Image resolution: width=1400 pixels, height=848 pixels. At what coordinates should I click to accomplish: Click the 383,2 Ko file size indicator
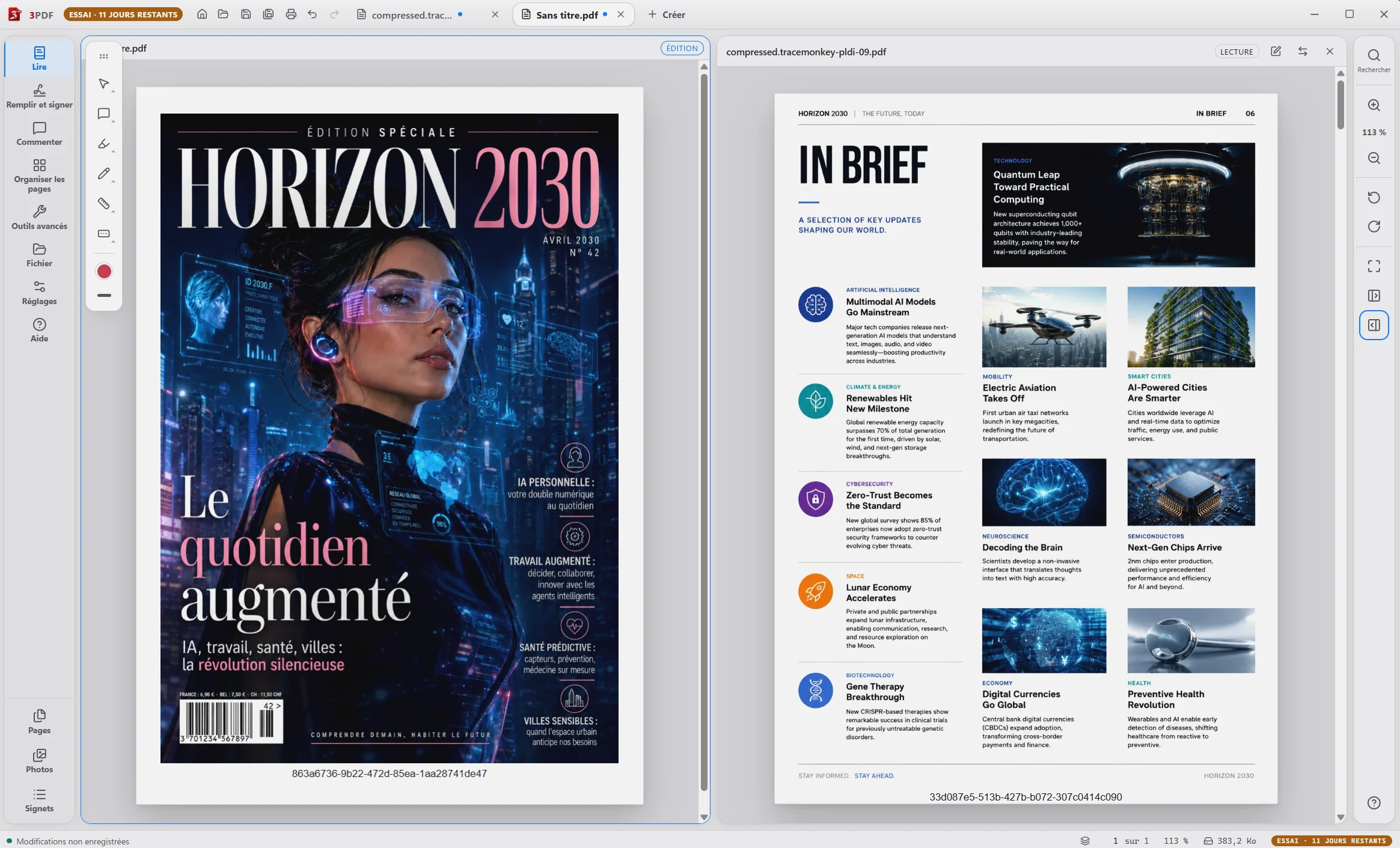click(1230, 841)
